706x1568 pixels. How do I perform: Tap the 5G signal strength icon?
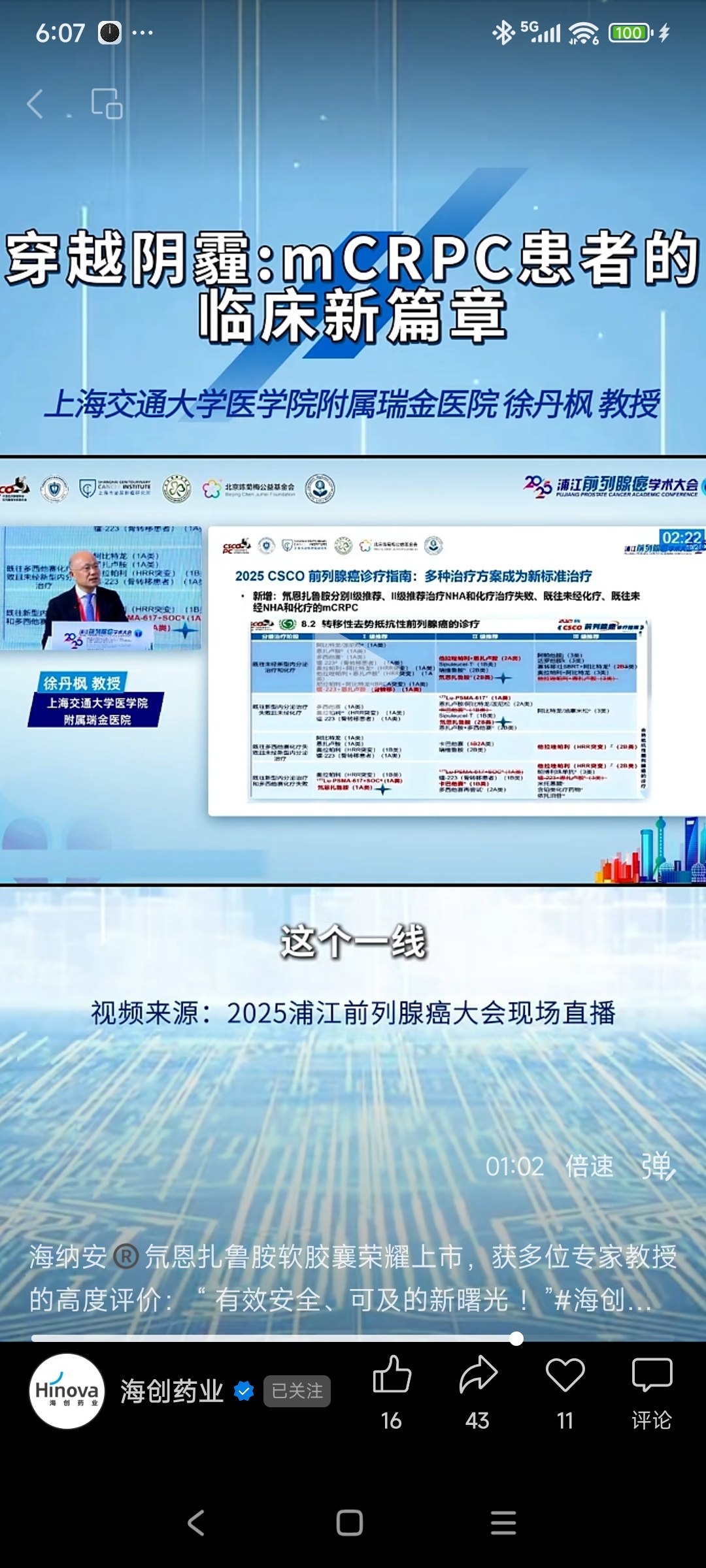coord(540,32)
